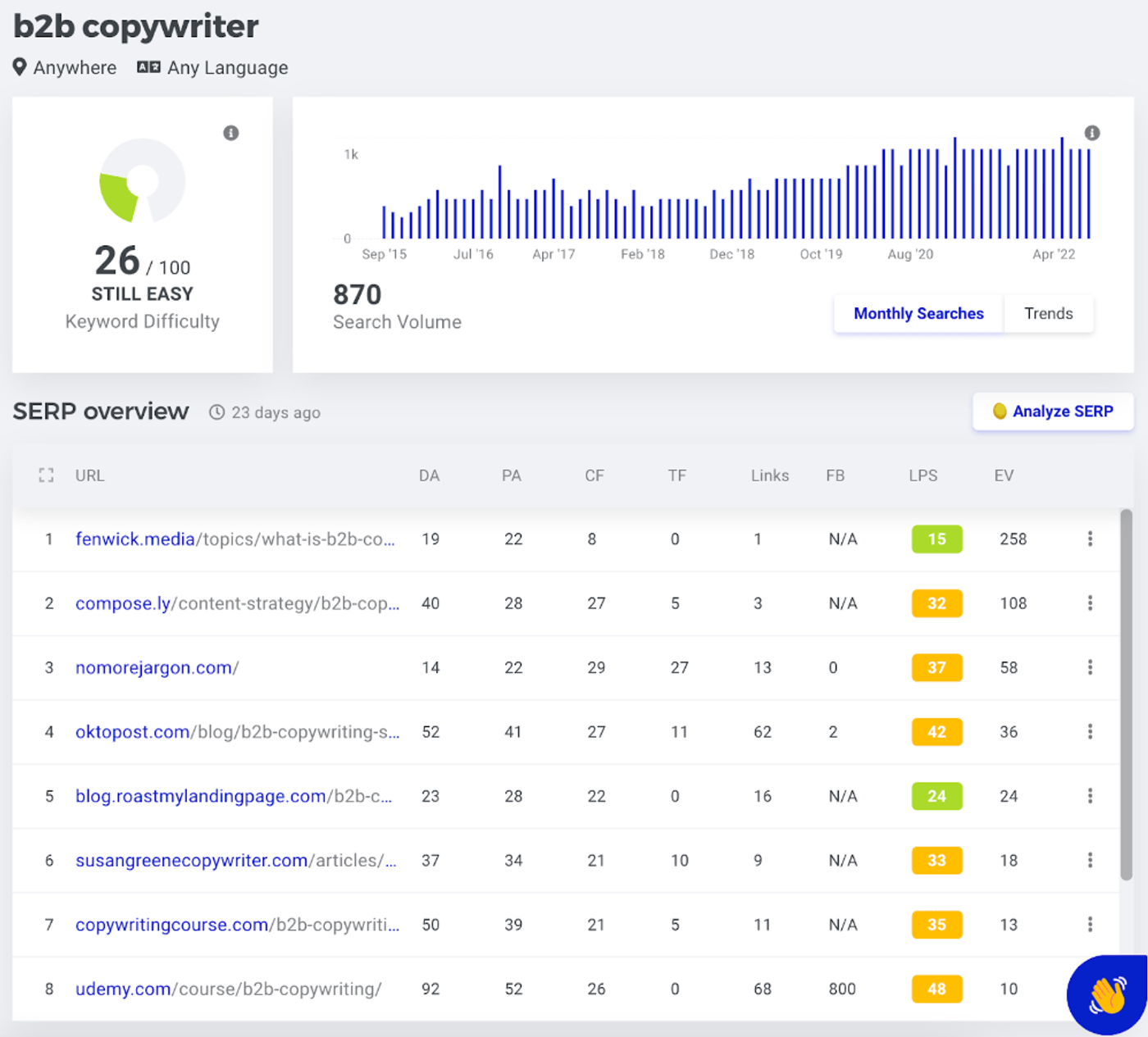This screenshot has width=1148, height=1037.
Task: Switch to Trends tab
Action: point(1049,314)
